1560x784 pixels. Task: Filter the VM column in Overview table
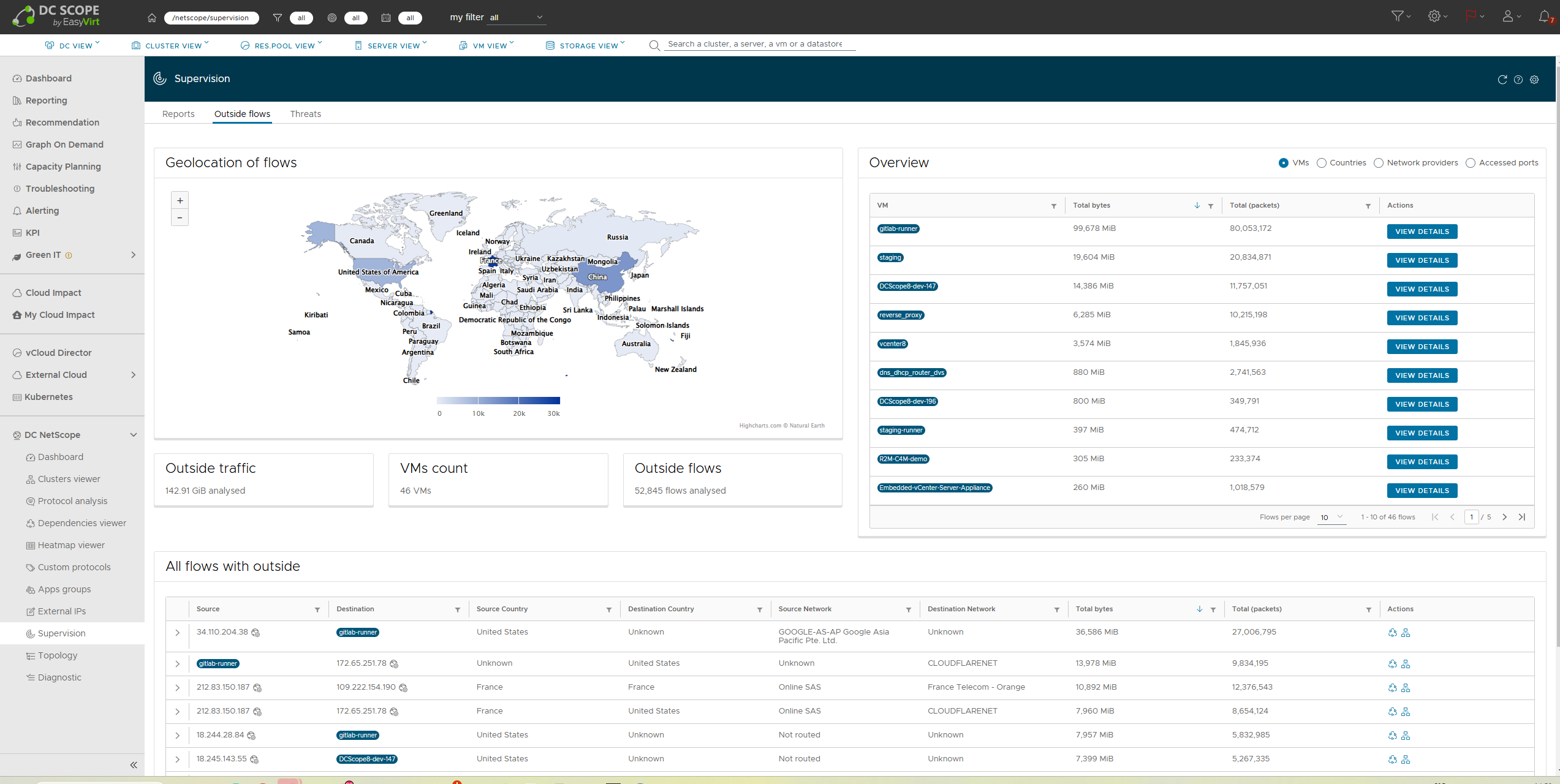1054,206
